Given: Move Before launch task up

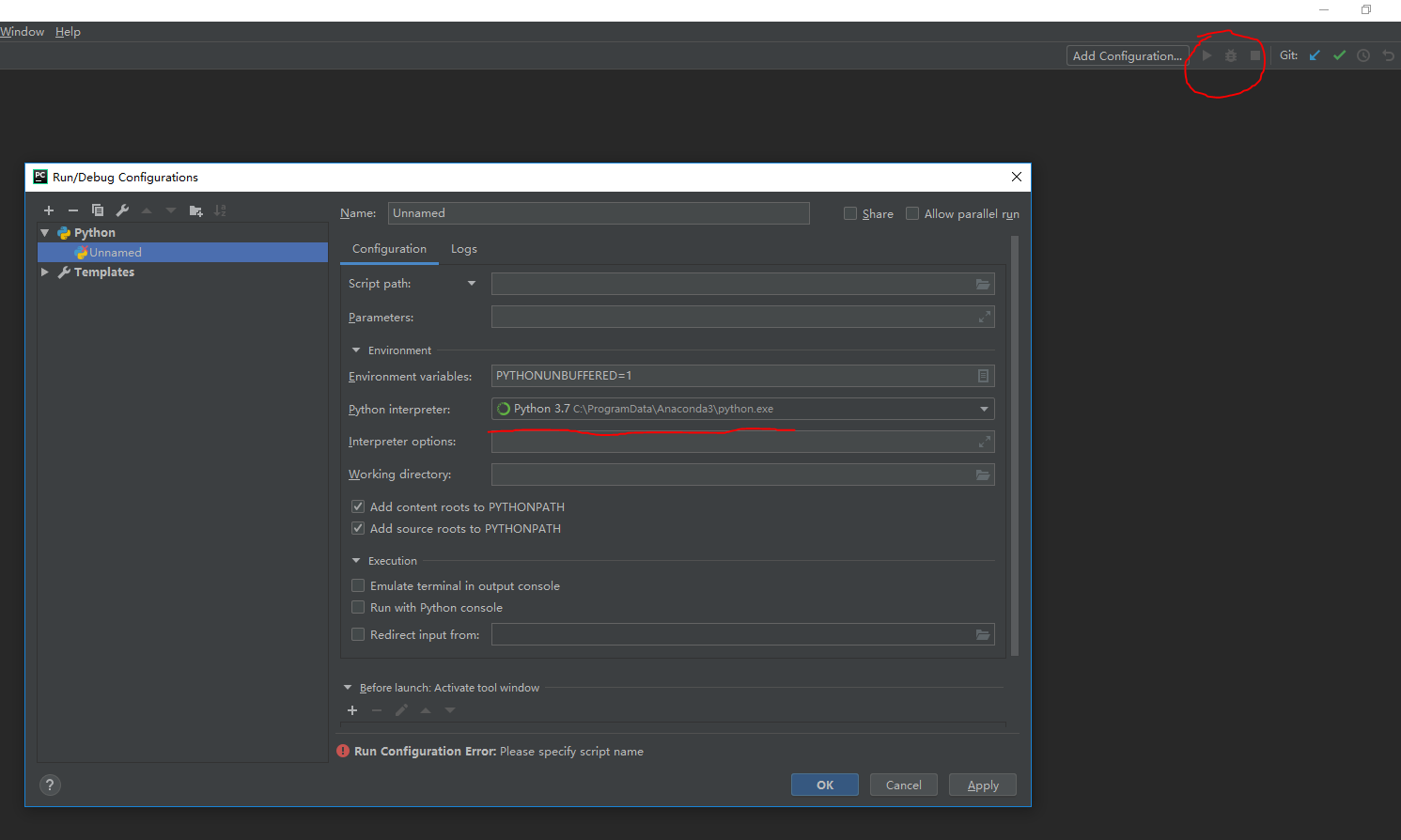Looking at the screenshot, I should pyautogui.click(x=426, y=710).
